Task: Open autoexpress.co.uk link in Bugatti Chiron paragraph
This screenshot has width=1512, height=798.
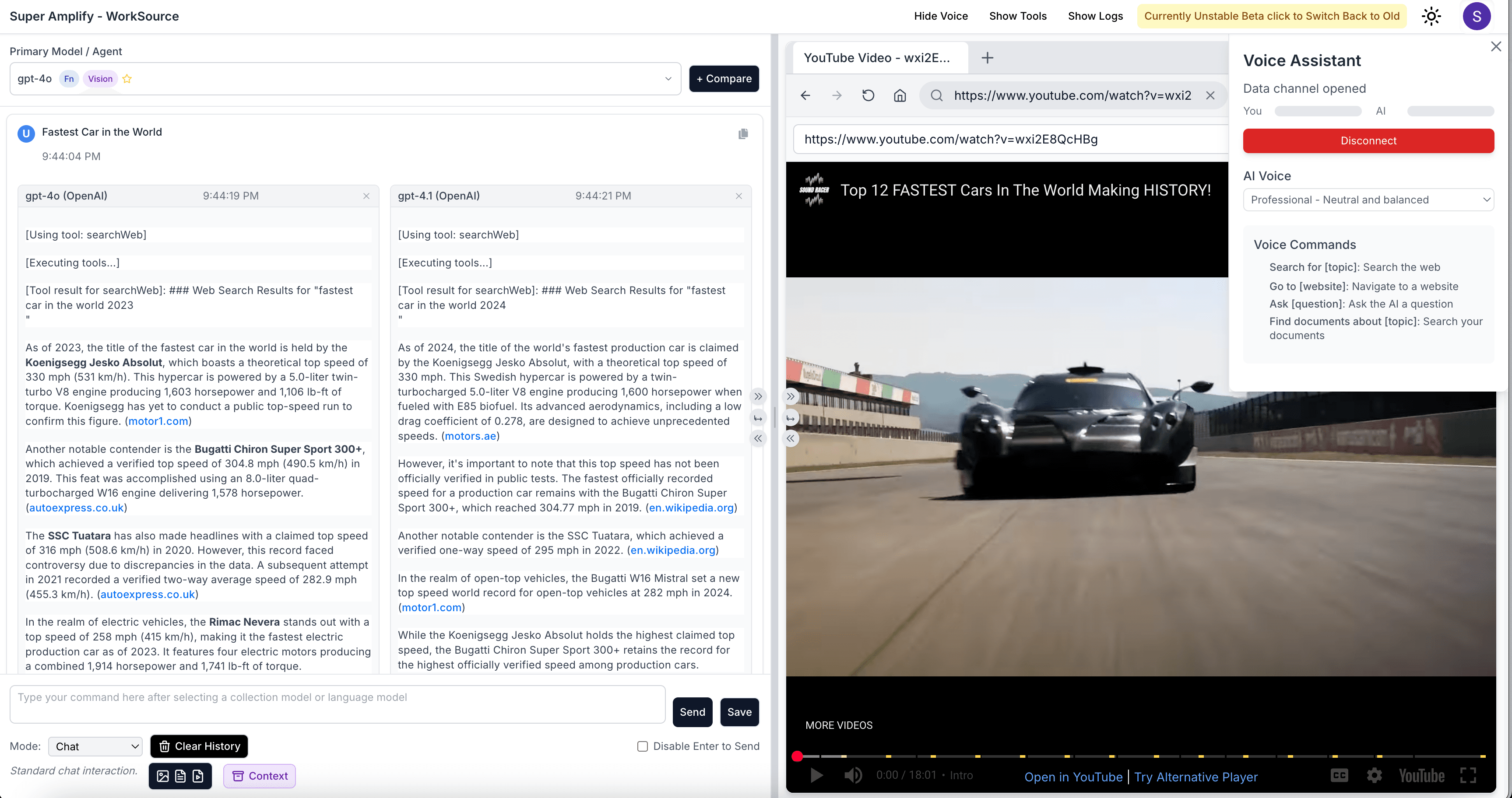Action: [76, 507]
